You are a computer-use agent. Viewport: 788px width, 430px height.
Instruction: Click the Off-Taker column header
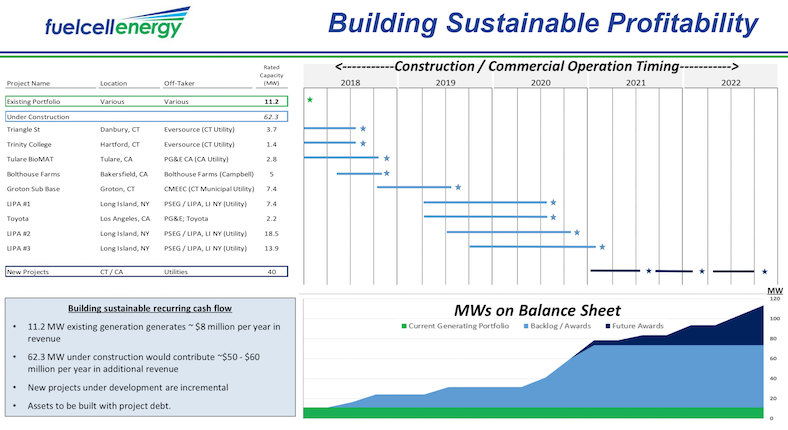[179, 83]
